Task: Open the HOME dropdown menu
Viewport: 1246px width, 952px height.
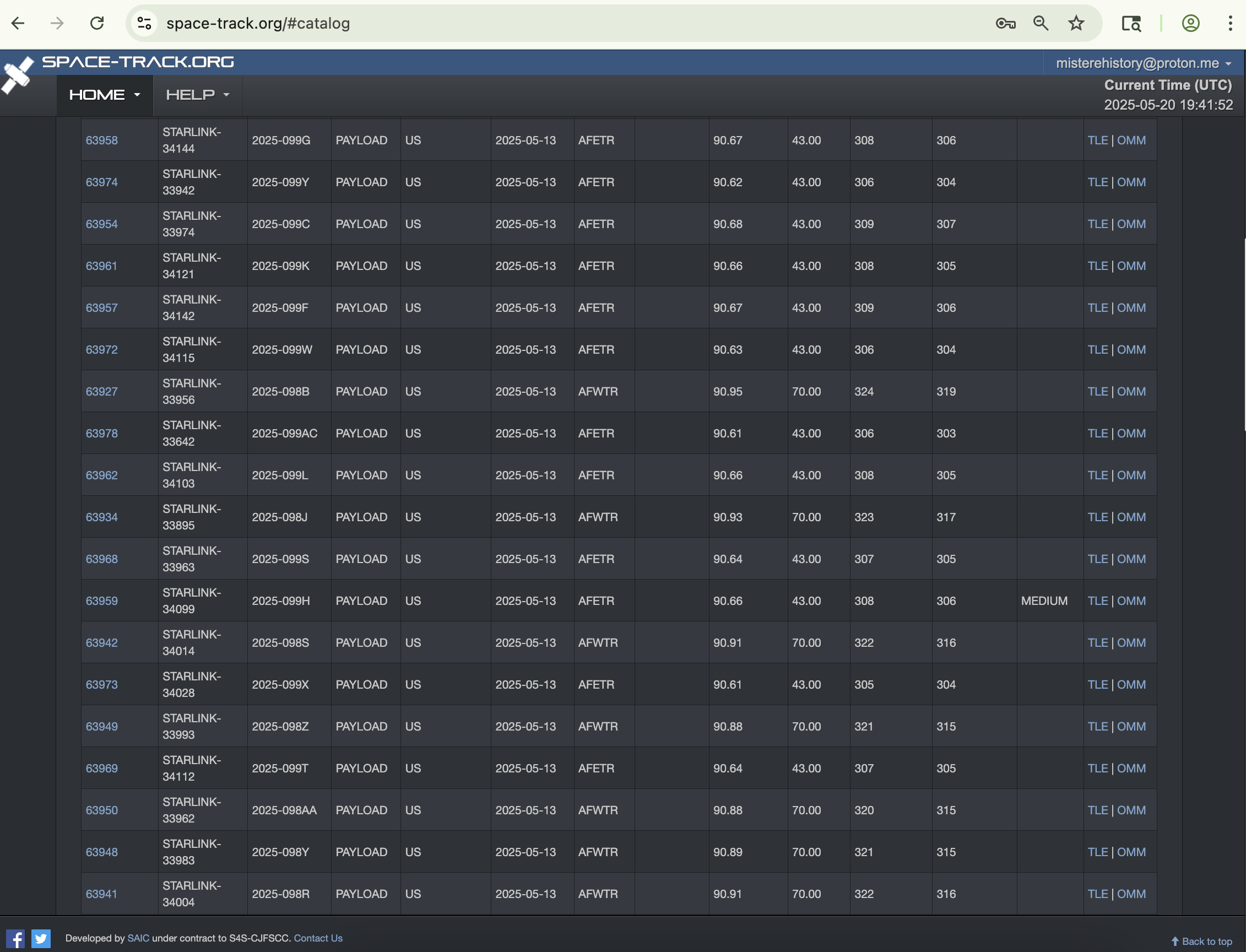Action: tap(104, 95)
